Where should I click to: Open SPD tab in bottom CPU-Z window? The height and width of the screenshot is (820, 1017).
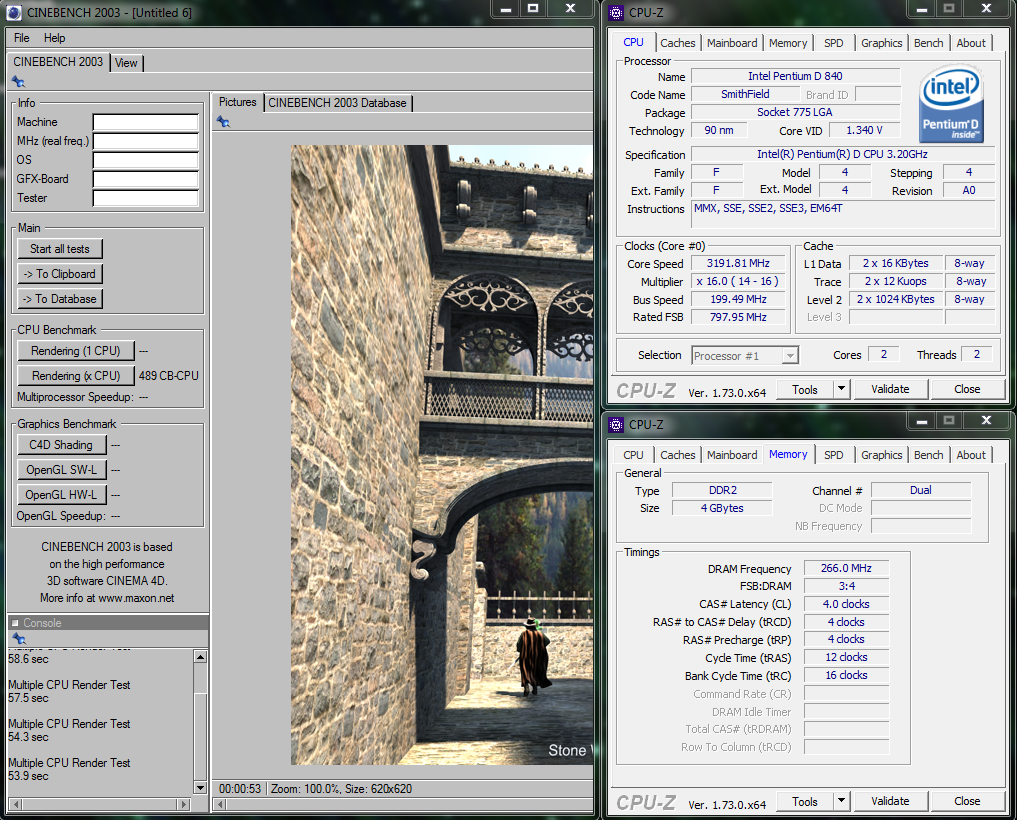tap(833, 455)
